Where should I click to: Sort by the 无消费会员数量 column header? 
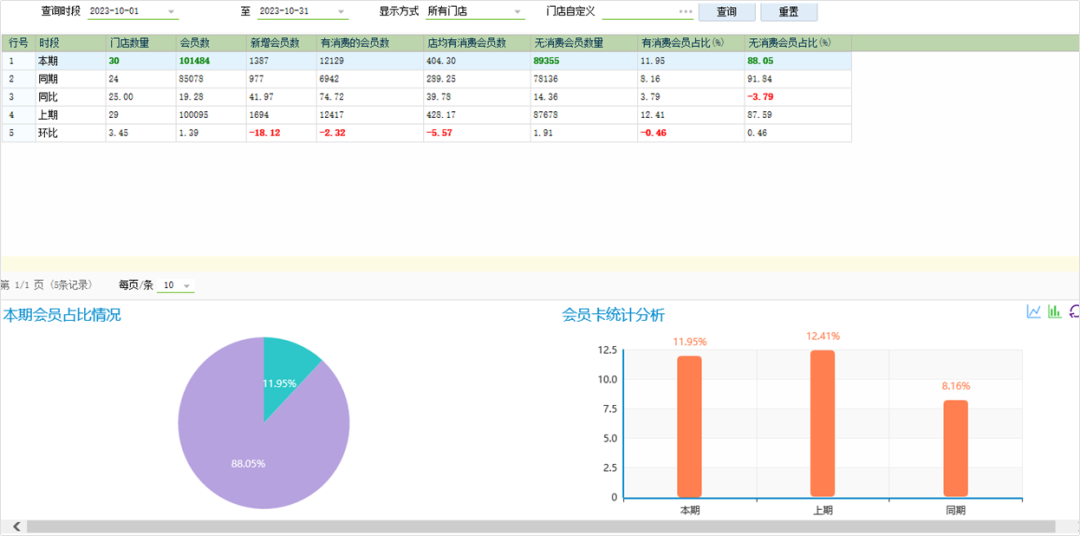point(584,43)
